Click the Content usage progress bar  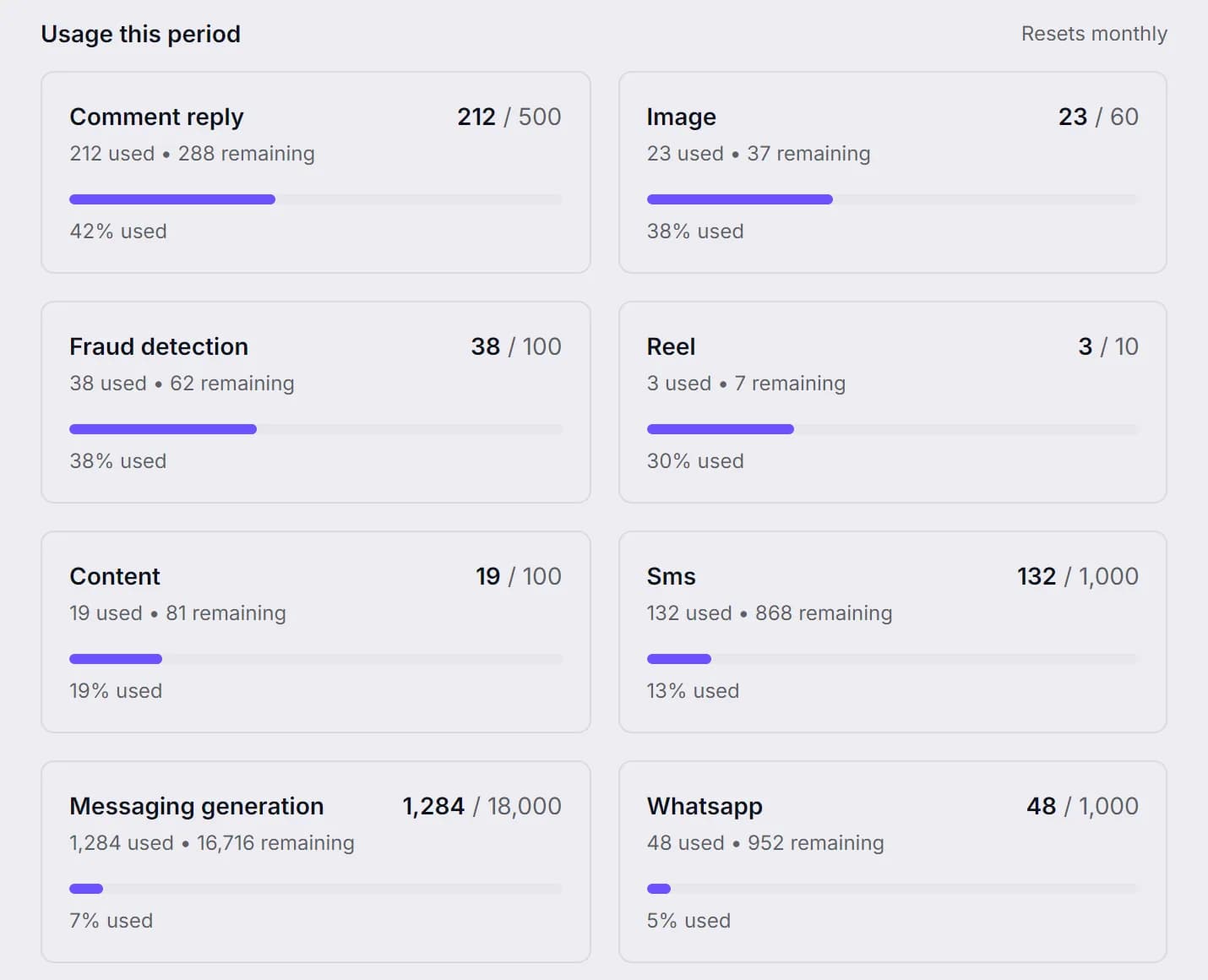click(316, 659)
